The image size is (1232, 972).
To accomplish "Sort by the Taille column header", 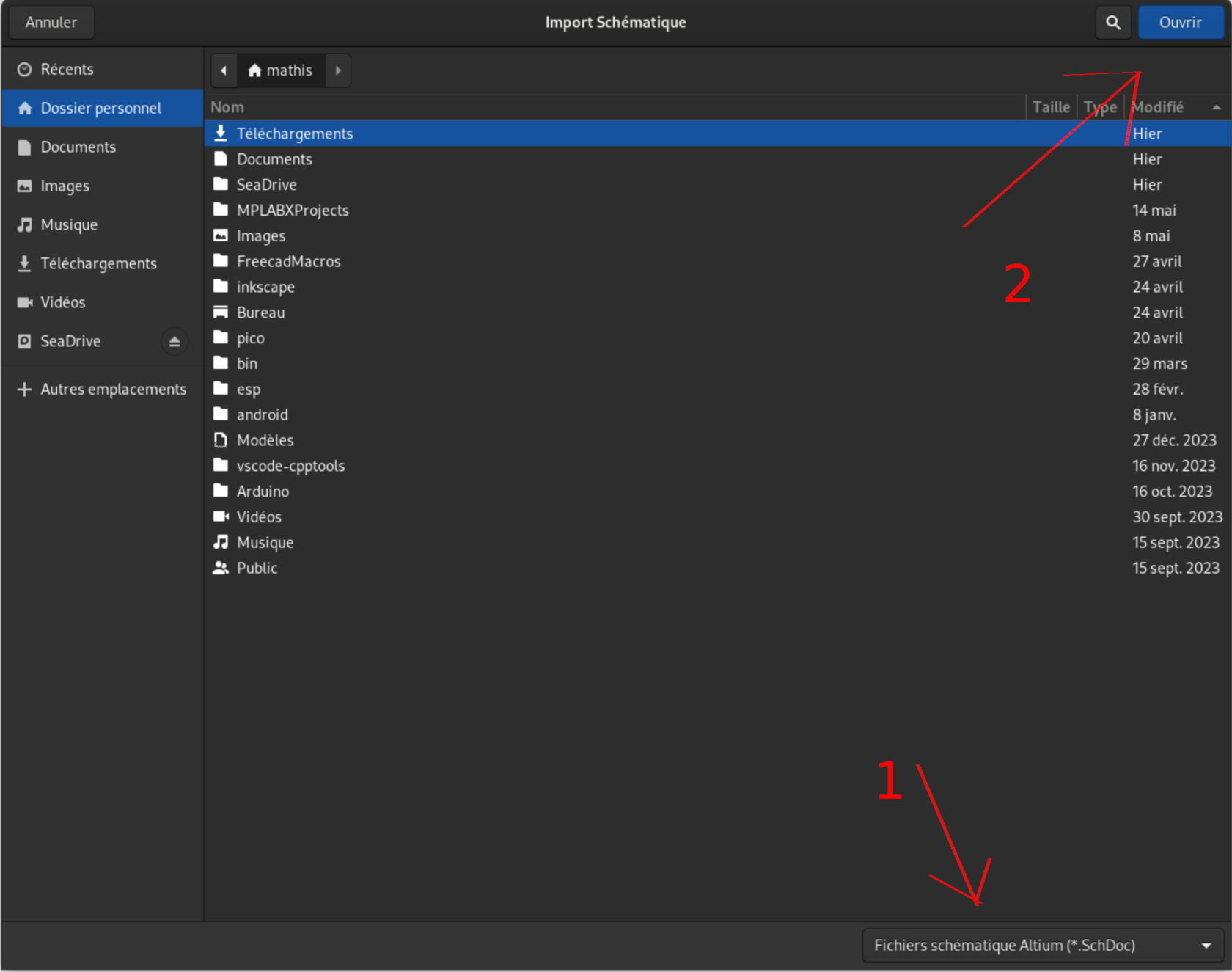I will [x=1051, y=107].
